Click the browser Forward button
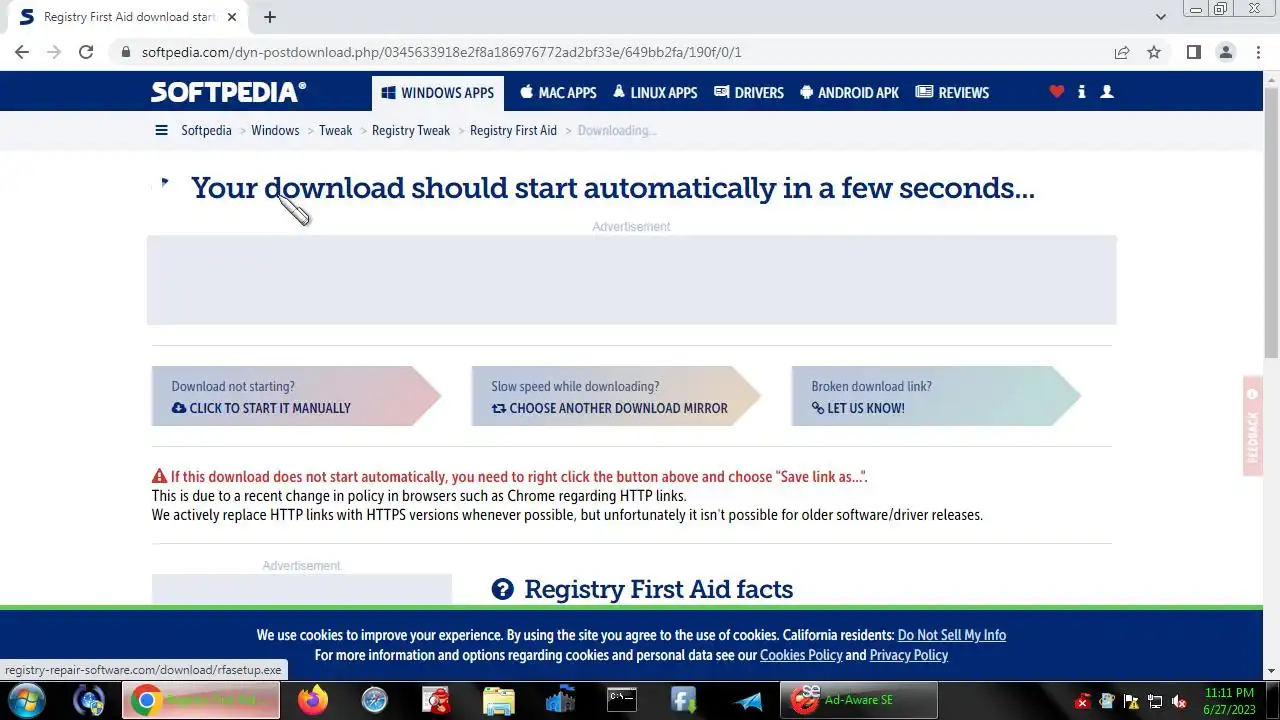The width and height of the screenshot is (1280, 720). pos(54,52)
